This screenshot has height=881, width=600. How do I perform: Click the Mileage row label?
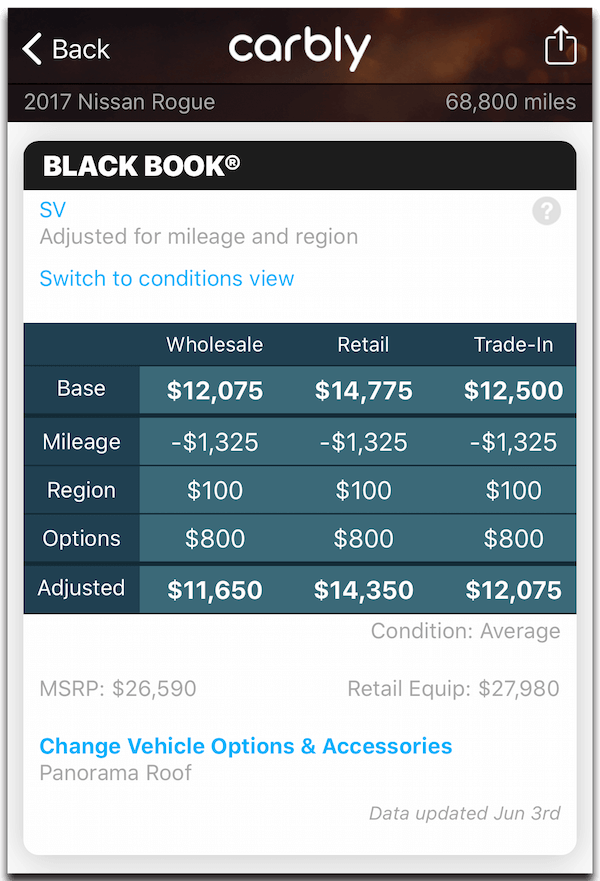[81, 442]
